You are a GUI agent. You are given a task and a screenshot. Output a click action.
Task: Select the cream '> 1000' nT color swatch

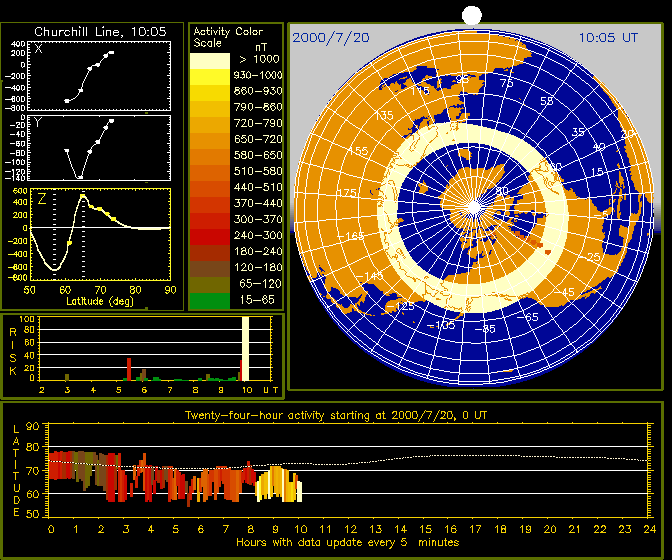tap(209, 60)
